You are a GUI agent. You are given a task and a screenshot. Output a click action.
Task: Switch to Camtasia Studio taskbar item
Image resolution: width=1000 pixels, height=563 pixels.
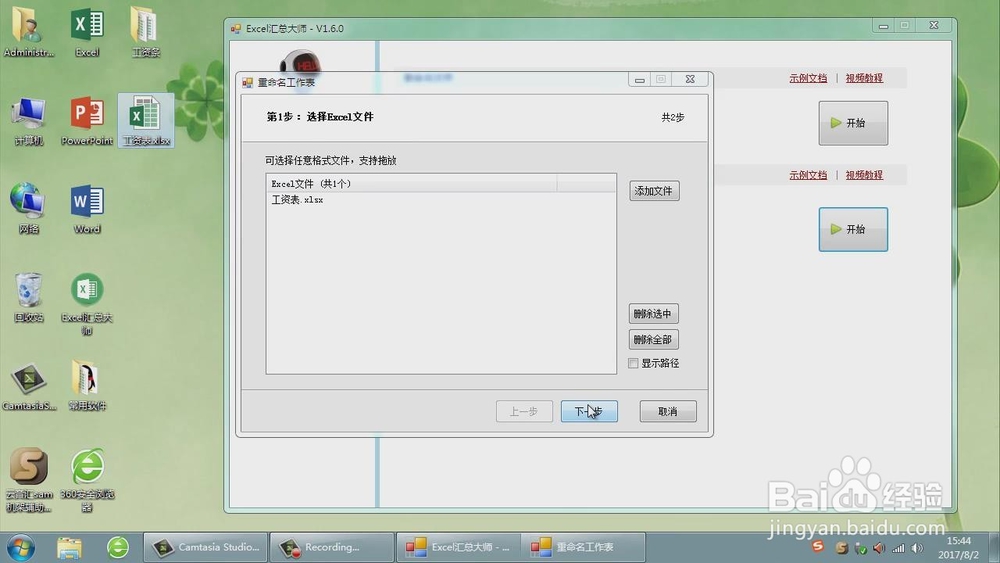pos(205,547)
